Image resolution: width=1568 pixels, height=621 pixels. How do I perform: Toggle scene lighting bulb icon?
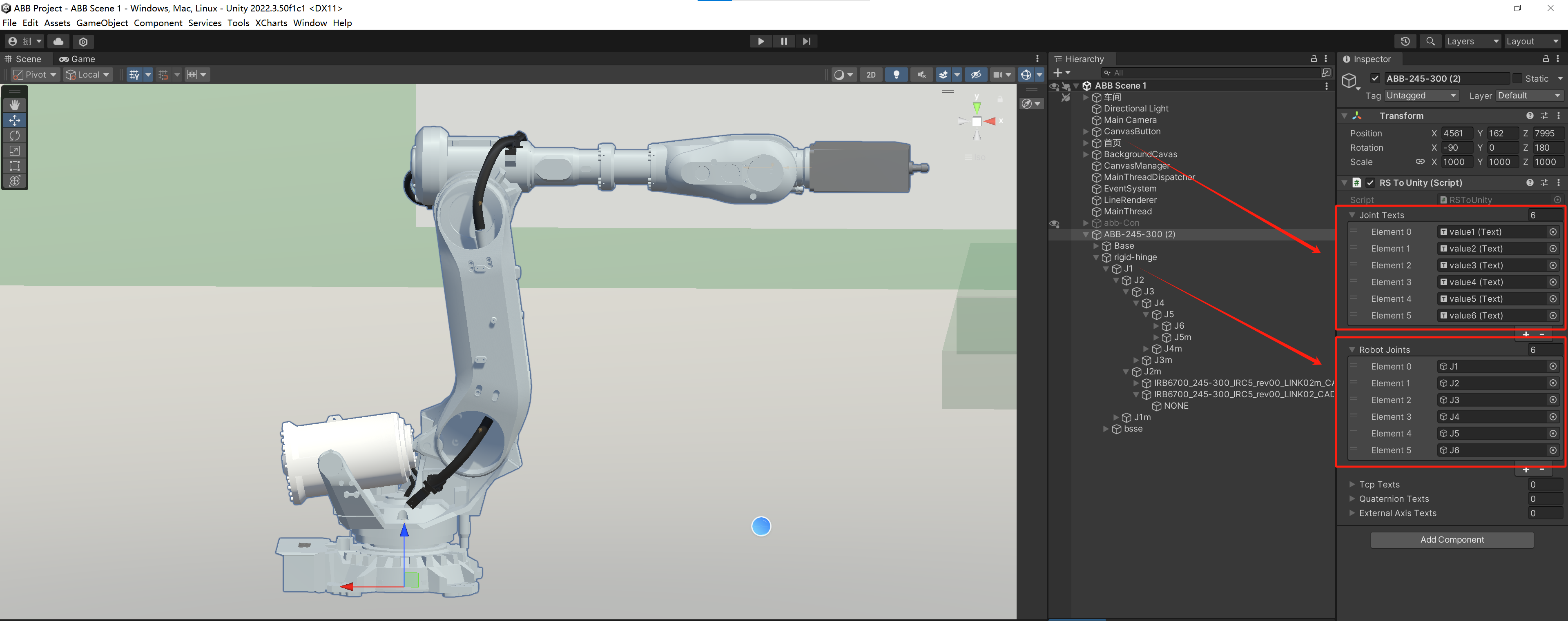(896, 75)
